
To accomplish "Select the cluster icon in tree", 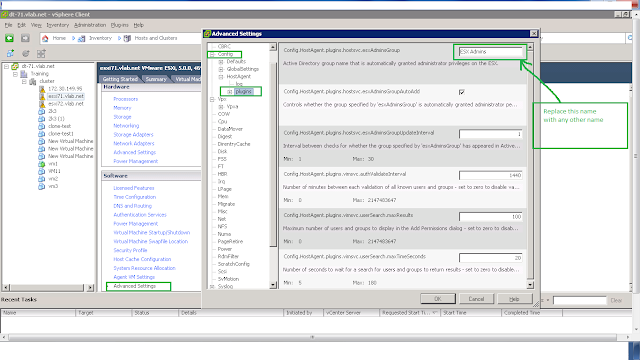I will pyautogui.click(x=33, y=82).
